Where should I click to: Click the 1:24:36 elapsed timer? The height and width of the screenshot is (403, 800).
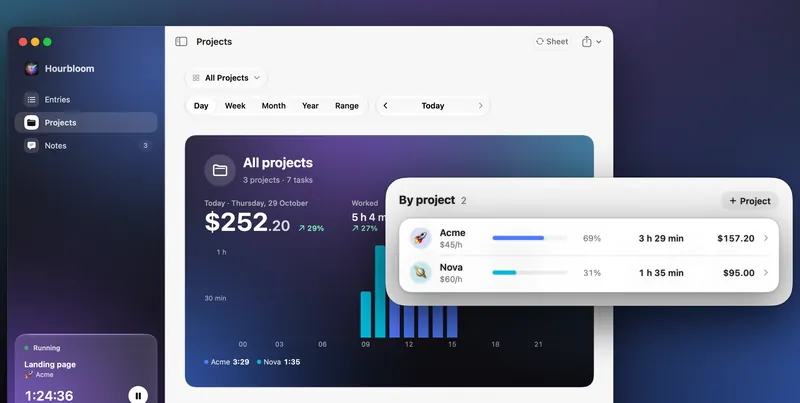click(x=49, y=396)
